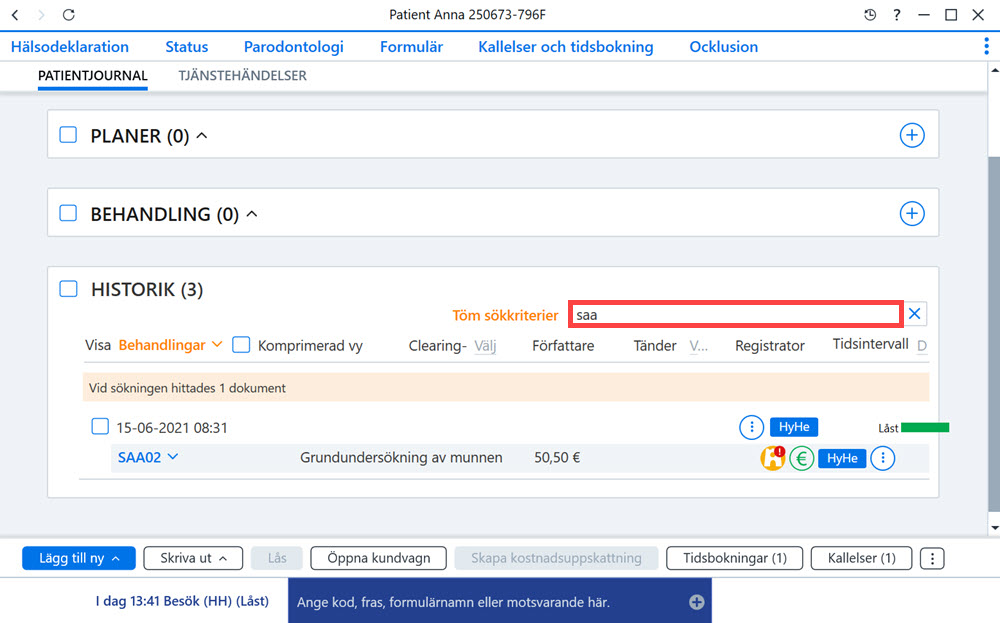
Task: Clear the search field with the X icon
Action: tap(915, 314)
